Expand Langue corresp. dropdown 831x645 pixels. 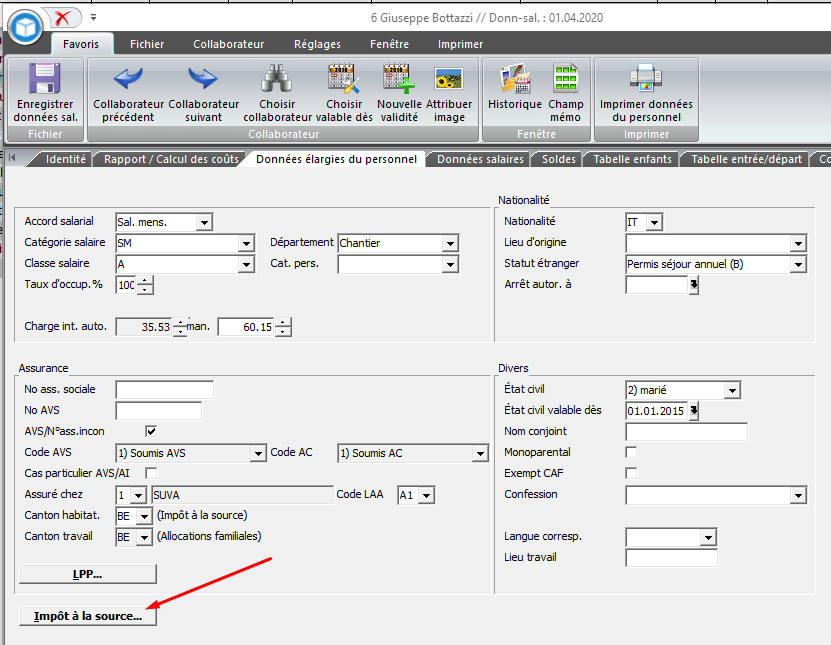point(708,537)
